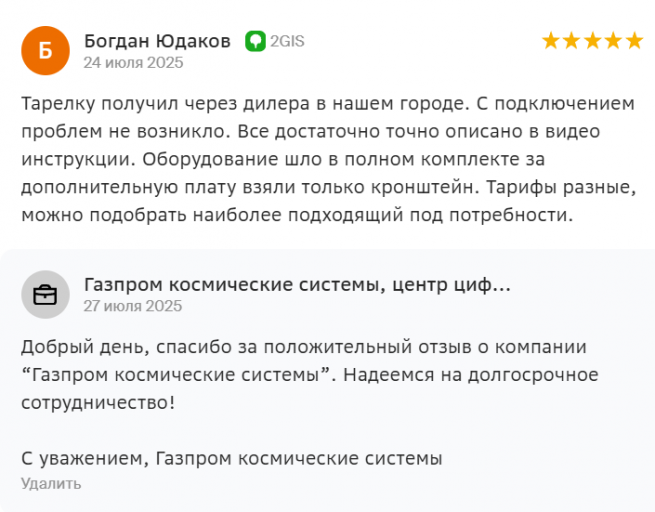The height and width of the screenshot is (512, 655).
Task: Click the signature line С уважением
Action: tap(231, 459)
